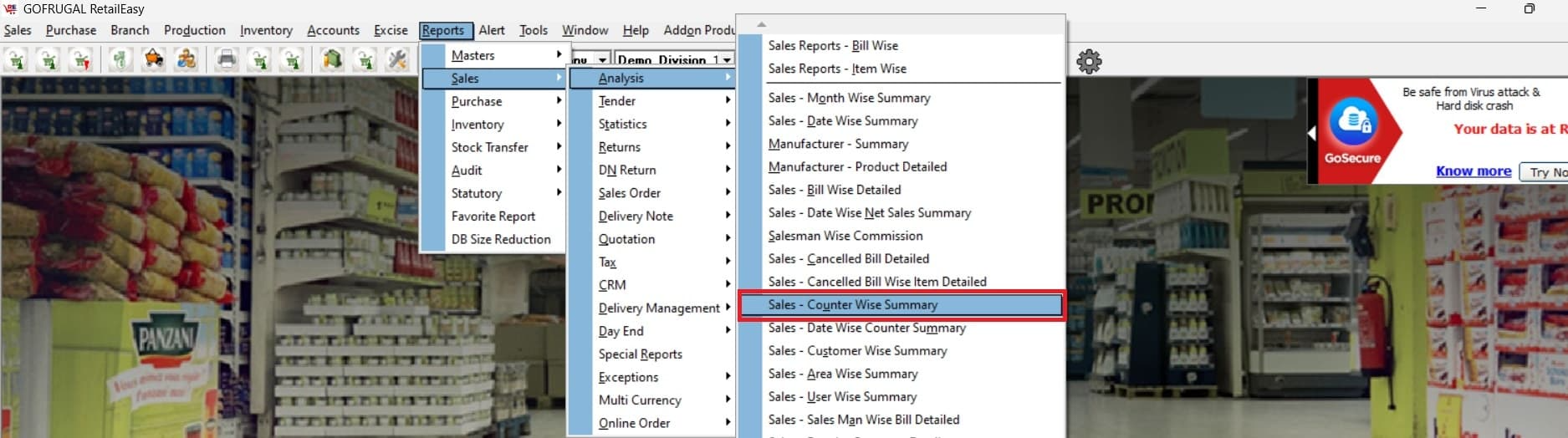Open the Day End submenu
Image resolution: width=1568 pixels, height=438 pixels.
(651, 330)
